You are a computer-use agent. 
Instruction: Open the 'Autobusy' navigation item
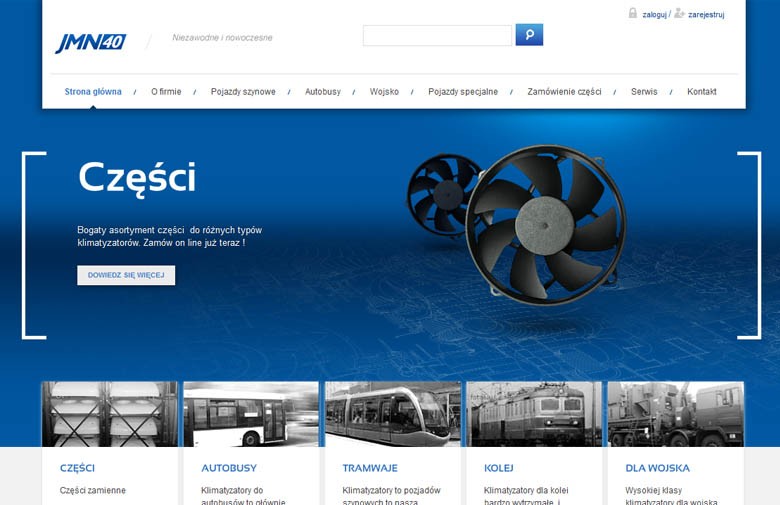click(x=322, y=92)
